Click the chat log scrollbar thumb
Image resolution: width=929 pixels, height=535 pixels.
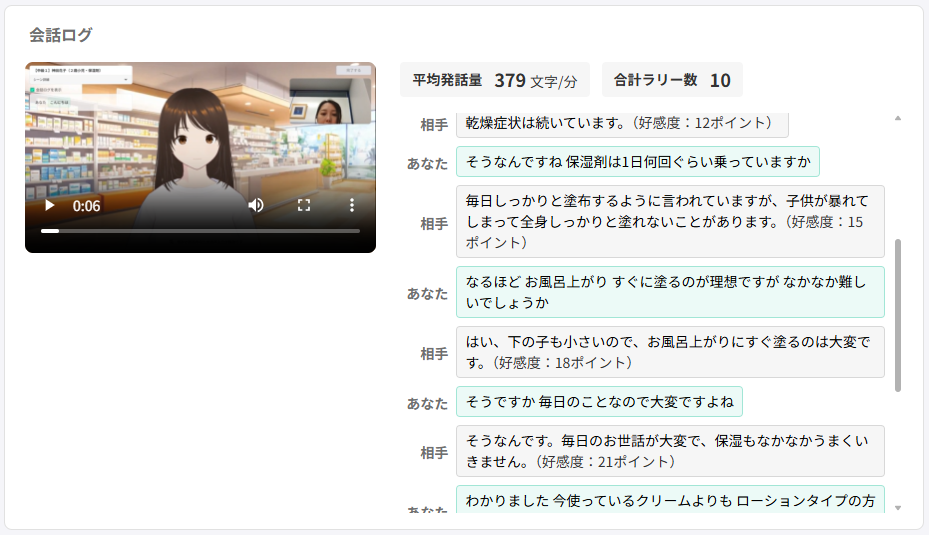point(897,315)
